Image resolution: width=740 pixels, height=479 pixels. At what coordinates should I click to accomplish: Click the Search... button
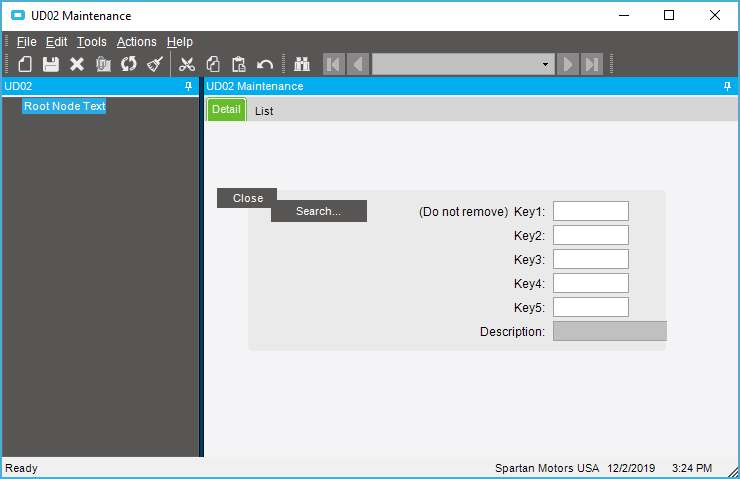[319, 211]
